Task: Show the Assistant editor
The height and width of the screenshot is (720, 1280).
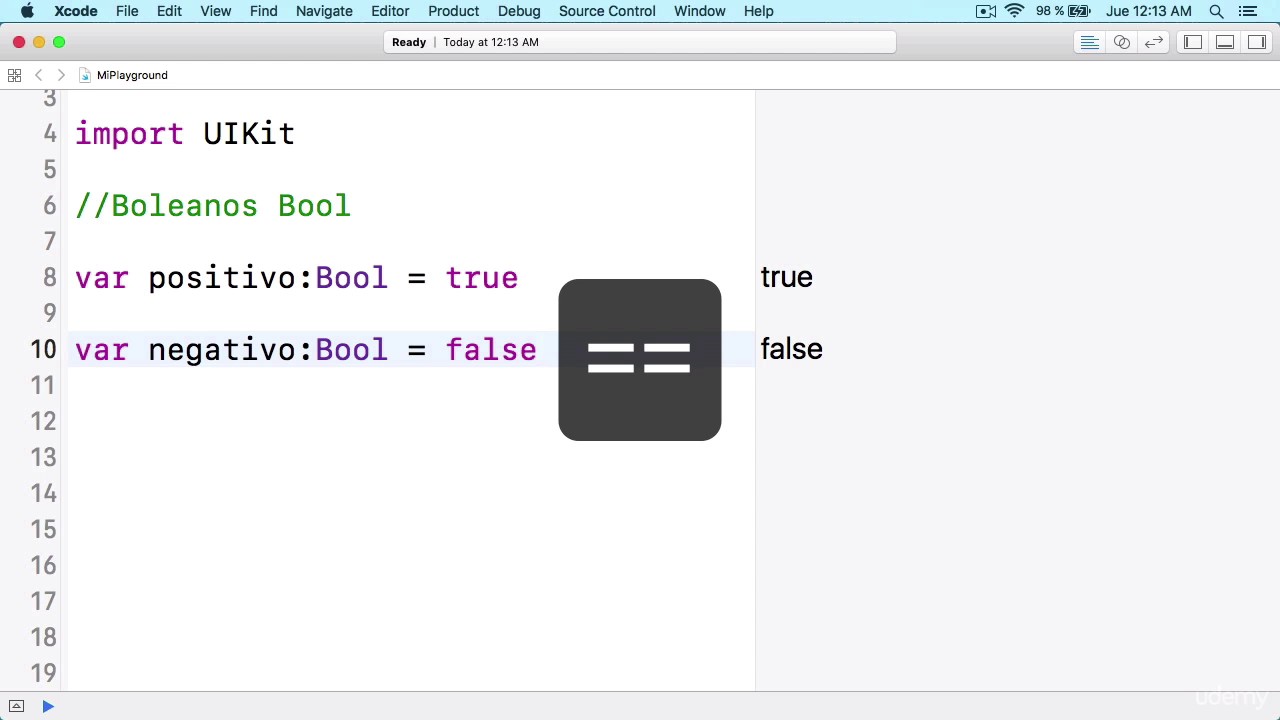Action: click(x=1122, y=42)
